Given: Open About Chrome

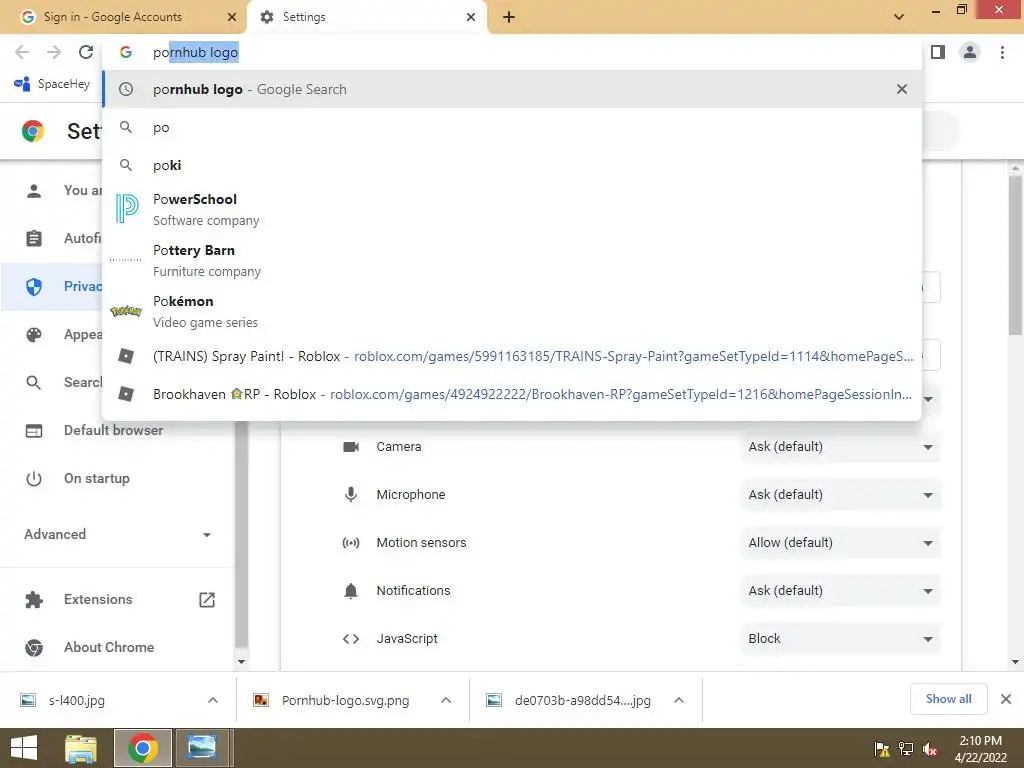Looking at the screenshot, I should [x=109, y=647].
